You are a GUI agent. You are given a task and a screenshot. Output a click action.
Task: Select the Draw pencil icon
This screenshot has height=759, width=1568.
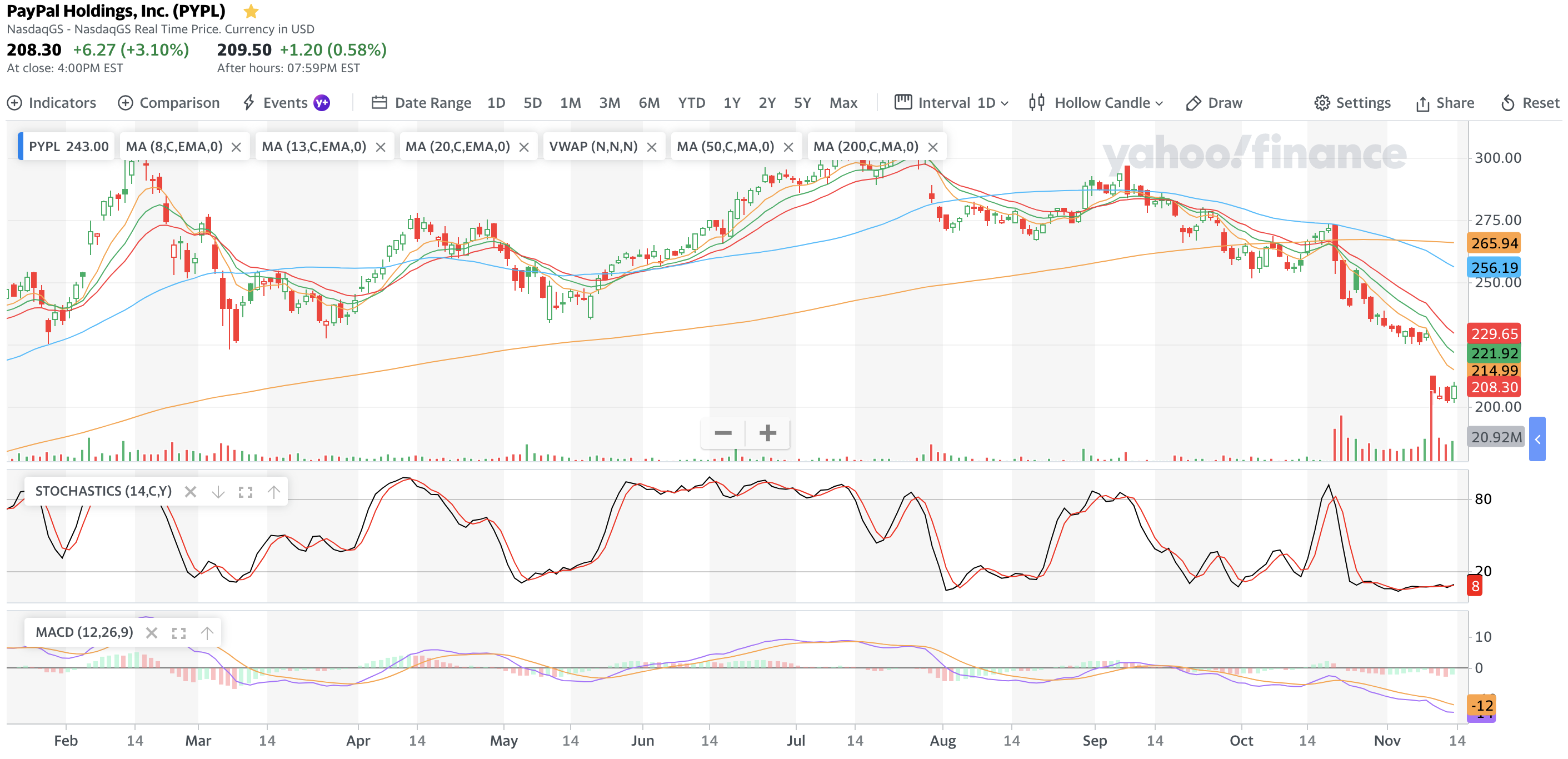pyautogui.click(x=1193, y=103)
